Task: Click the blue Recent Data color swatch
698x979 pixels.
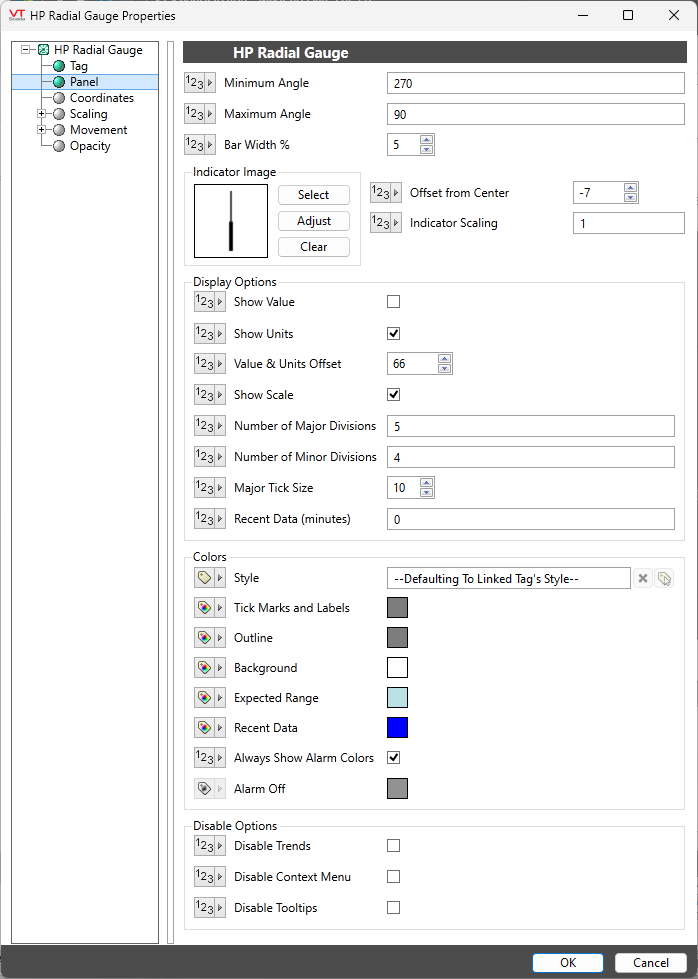Action: (x=397, y=728)
